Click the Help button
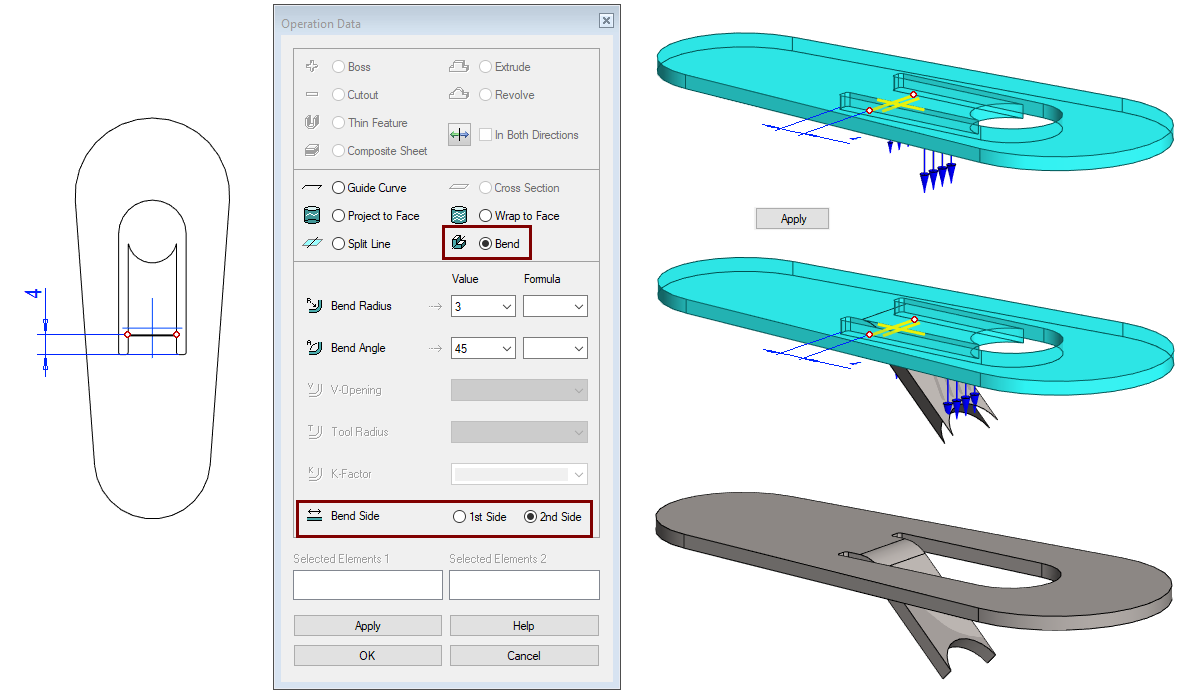Viewport: 1194px width, 692px height. [523, 625]
